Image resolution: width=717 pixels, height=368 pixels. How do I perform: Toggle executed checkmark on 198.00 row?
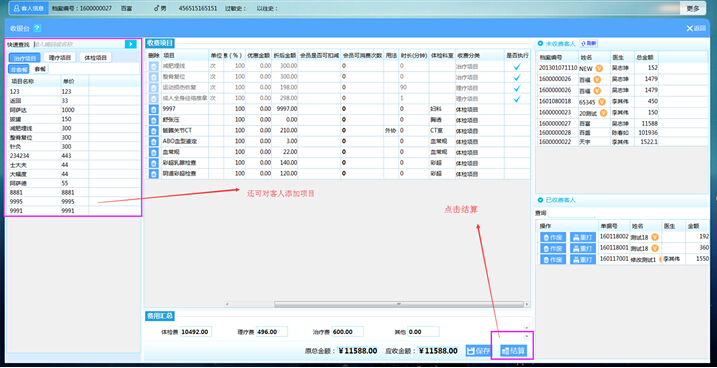click(517, 88)
